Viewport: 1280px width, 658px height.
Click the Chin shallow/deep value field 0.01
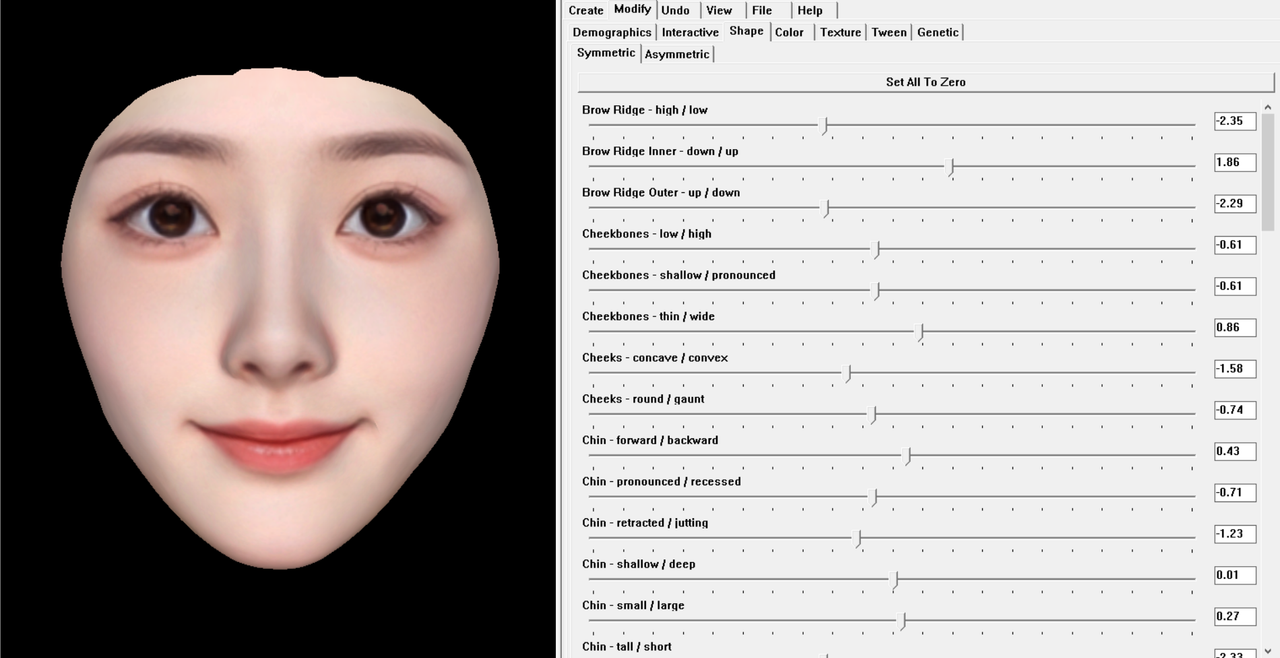[1235, 575]
